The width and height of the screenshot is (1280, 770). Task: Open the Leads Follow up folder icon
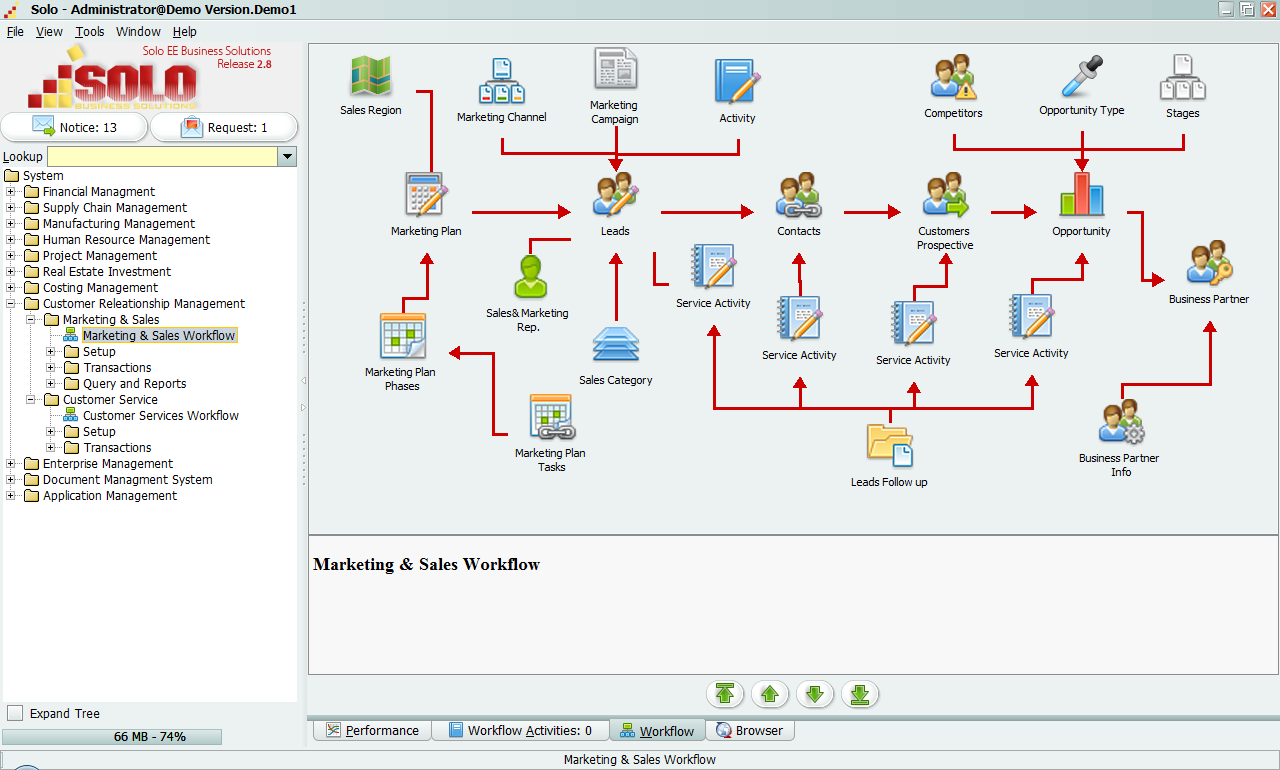[889, 446]
